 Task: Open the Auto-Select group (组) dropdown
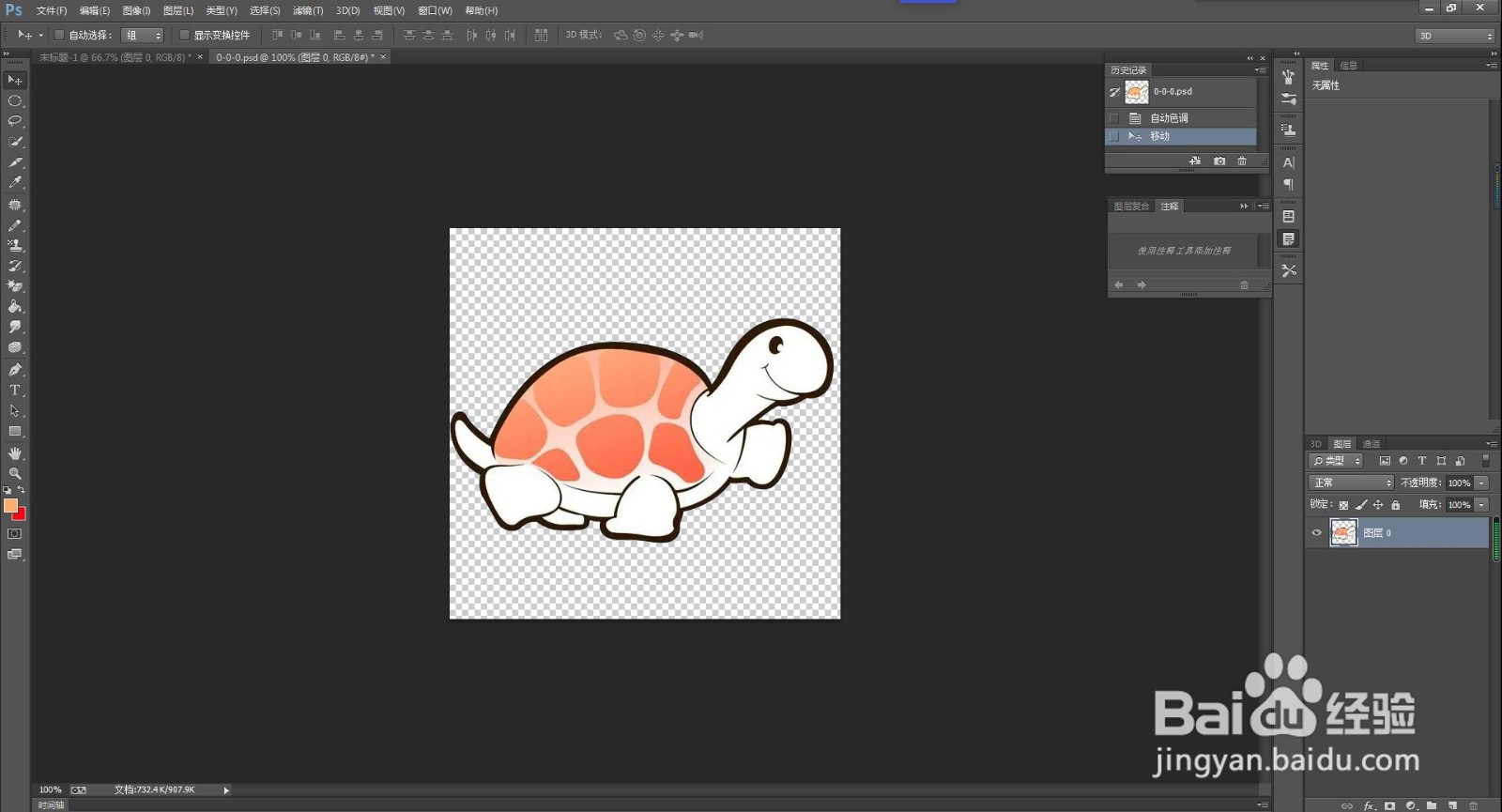(143, 35)
